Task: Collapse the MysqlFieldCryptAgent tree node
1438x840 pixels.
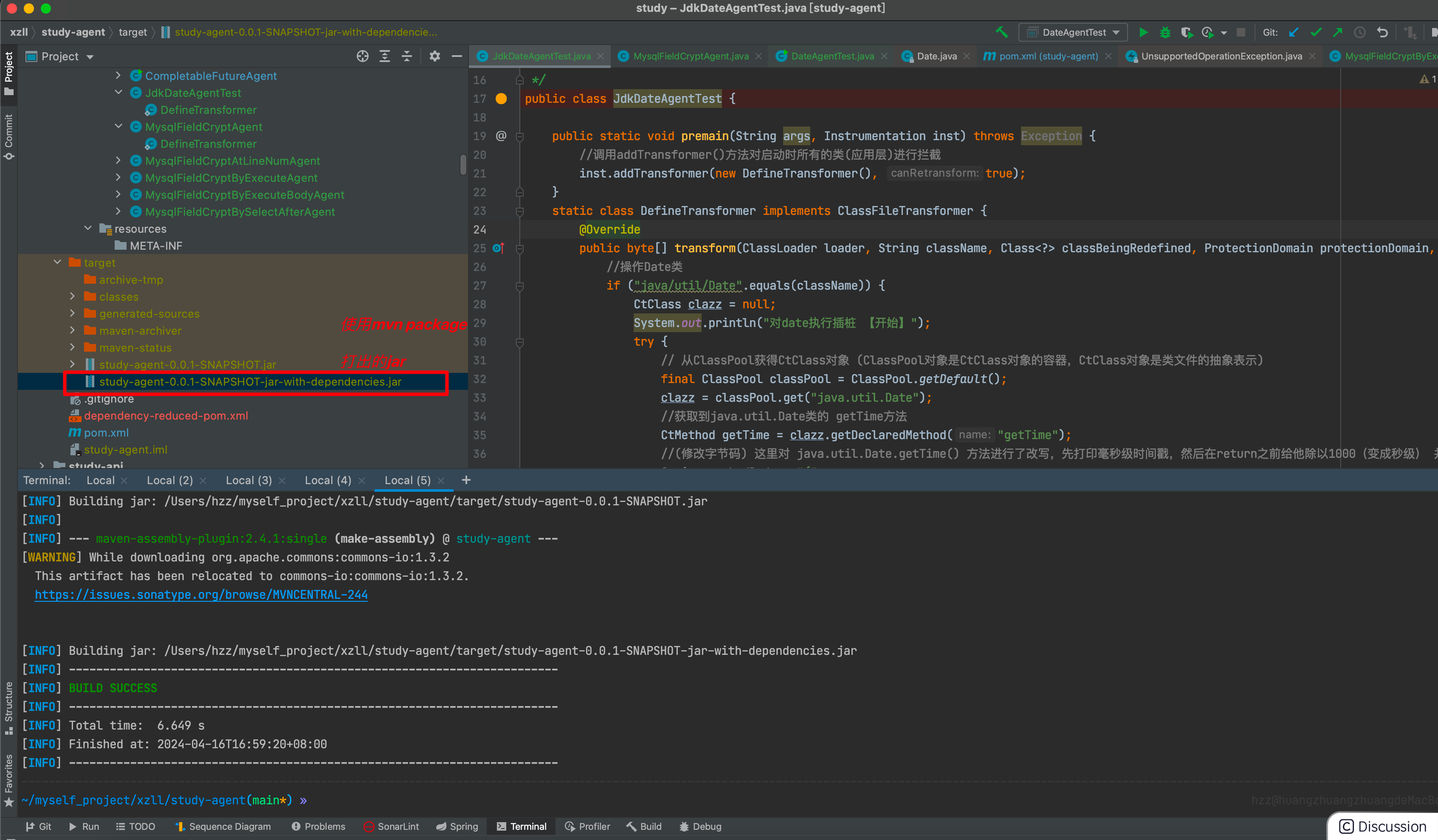Action: click(118, 126)
